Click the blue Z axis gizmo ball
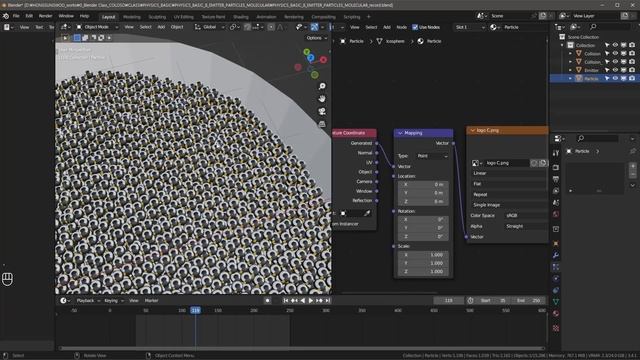Image resolution: width=640 pixels, height=360 pixels. tap(311, 58)
